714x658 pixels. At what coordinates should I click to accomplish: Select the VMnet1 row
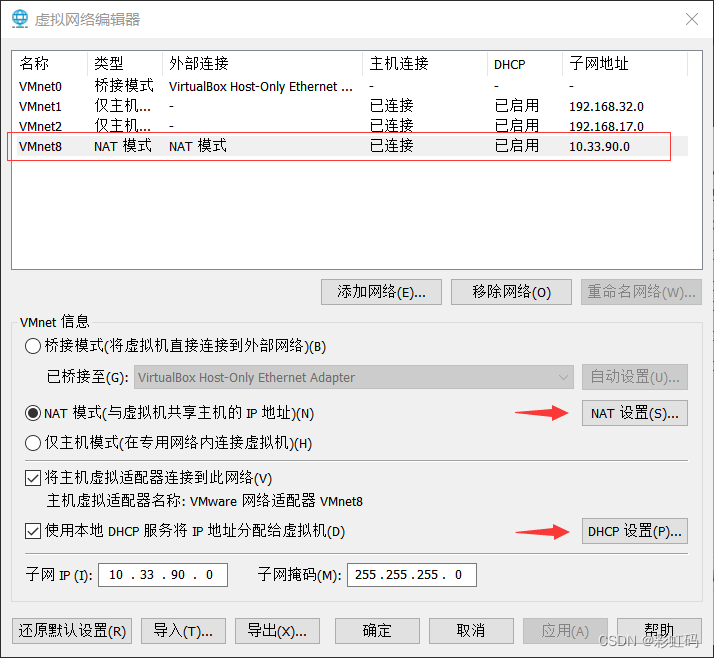tap(352, 106)
